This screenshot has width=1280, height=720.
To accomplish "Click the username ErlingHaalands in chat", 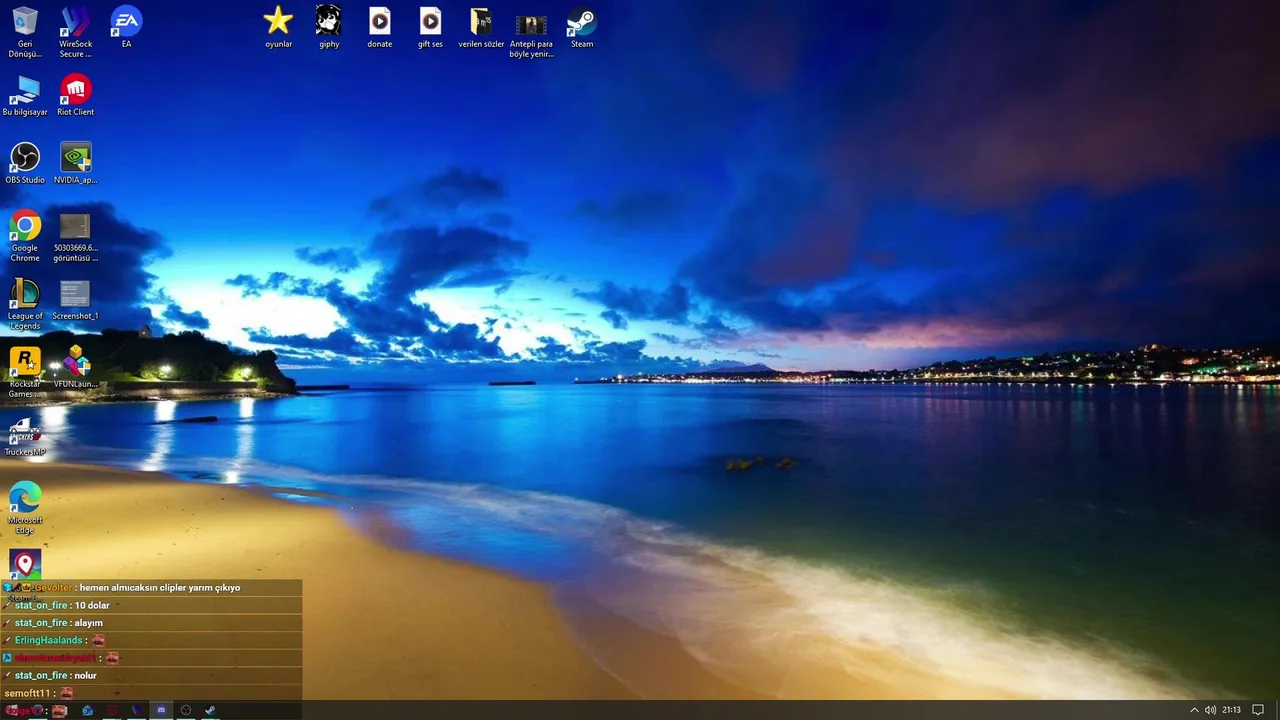I will [49, 640].
